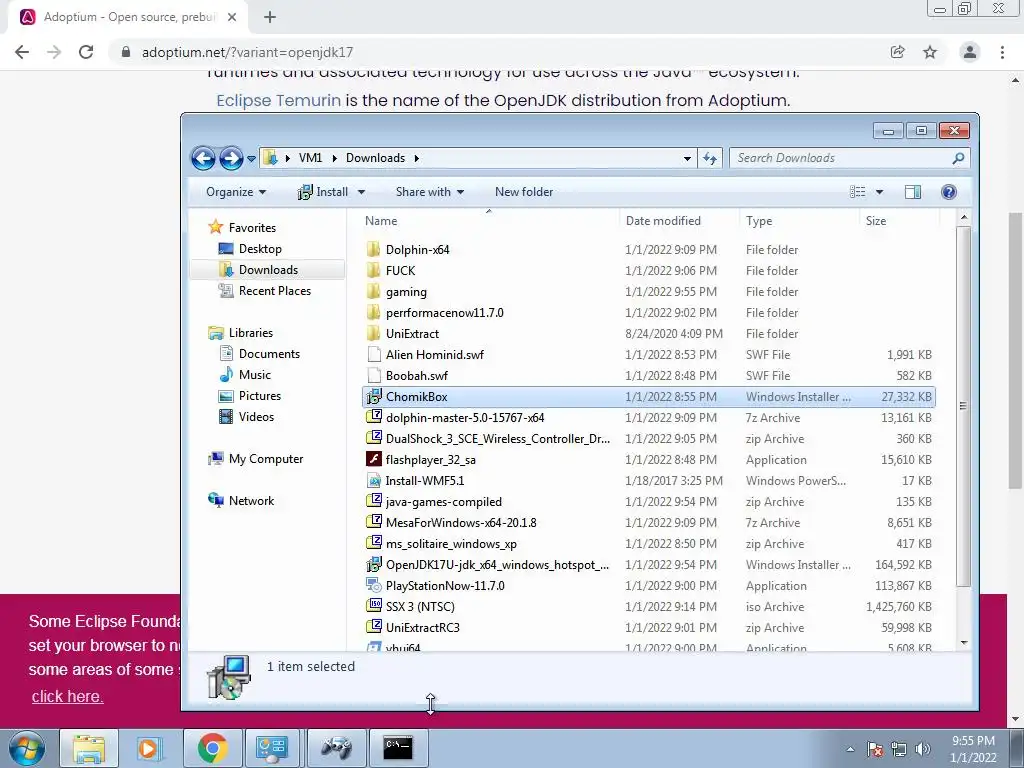Select DualShock_3_SCE_Wireless_Controller zip icon
1024x768 pixels.
pyautogui.click(x=374, y=438)
